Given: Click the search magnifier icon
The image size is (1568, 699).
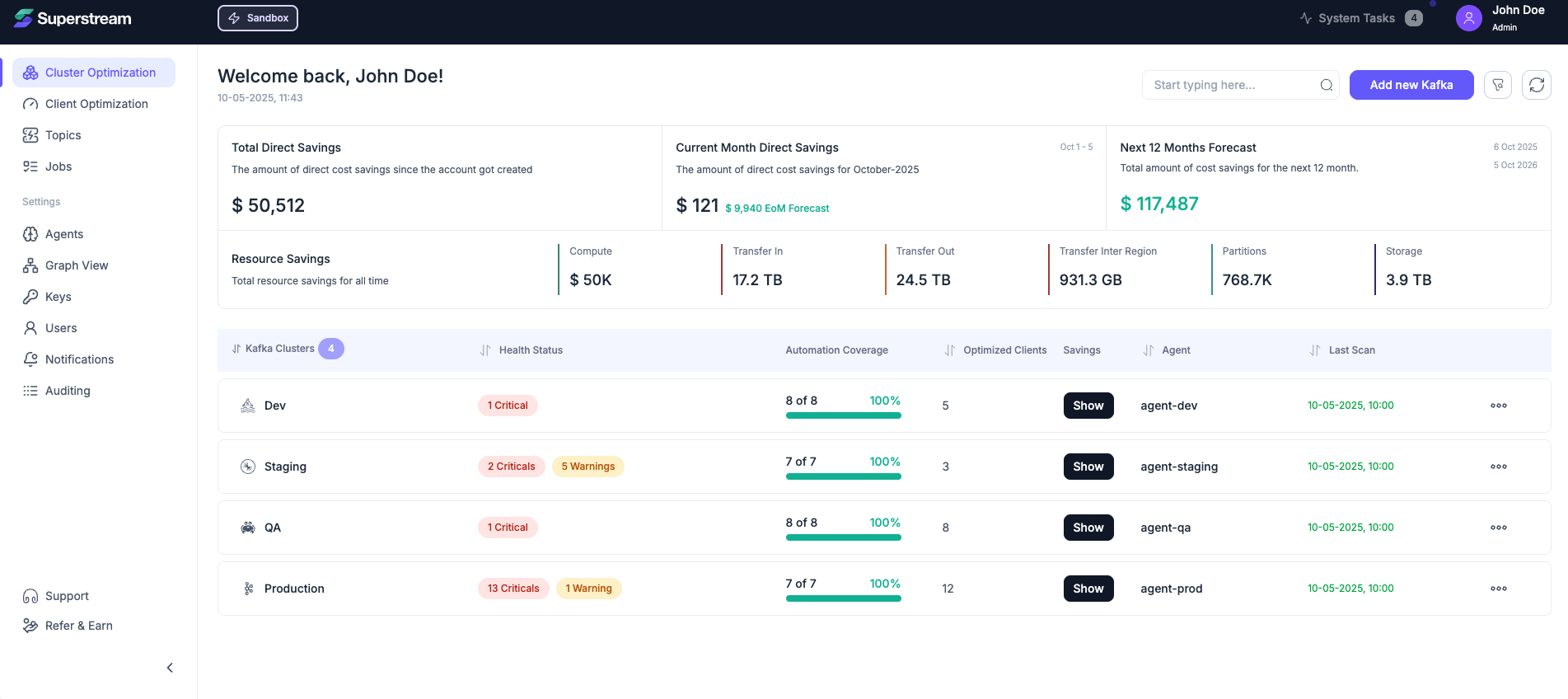Looking at the screenshot, I should point(1326,85).
